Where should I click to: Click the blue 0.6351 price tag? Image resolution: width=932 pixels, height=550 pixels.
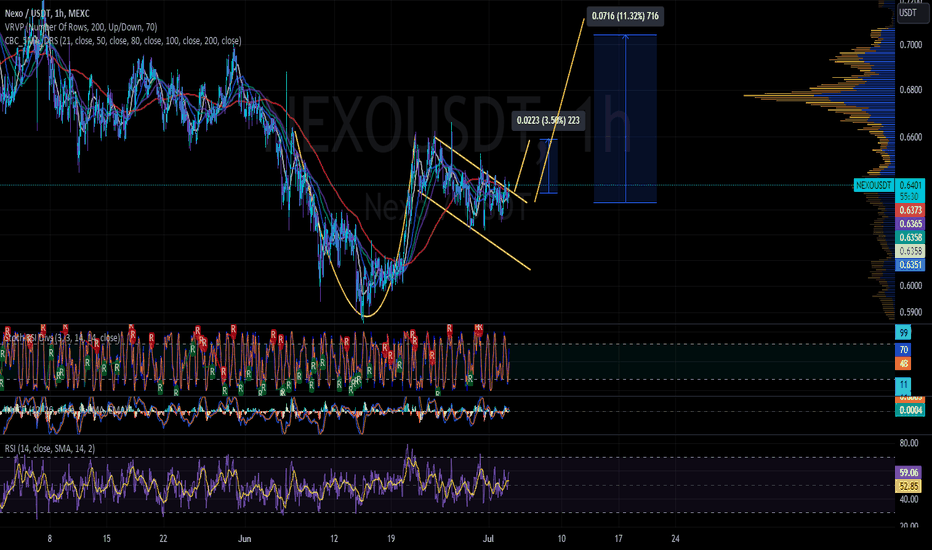[x=910, y=265]
